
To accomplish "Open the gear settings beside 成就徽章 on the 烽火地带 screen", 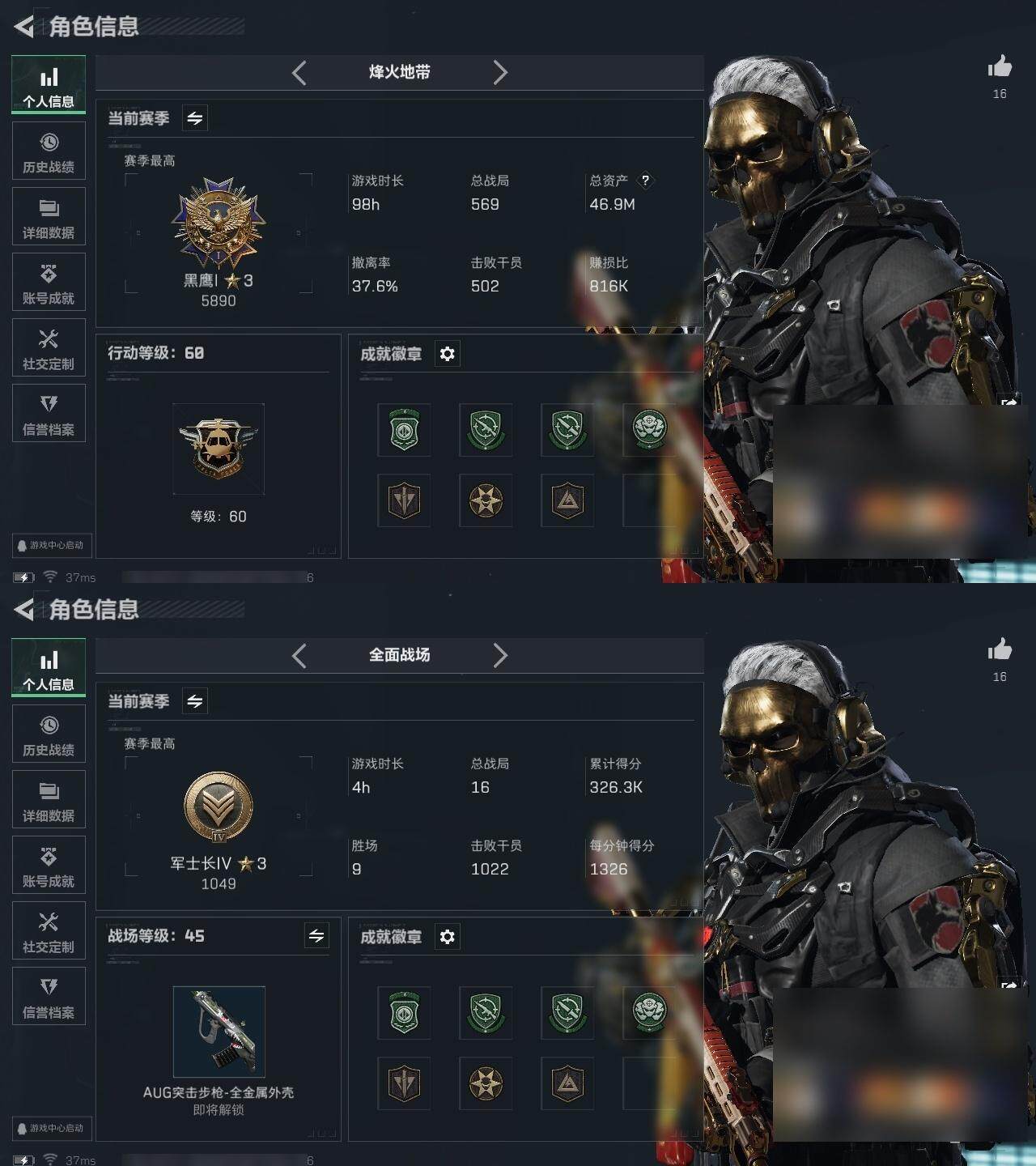I will pos(448,354).
